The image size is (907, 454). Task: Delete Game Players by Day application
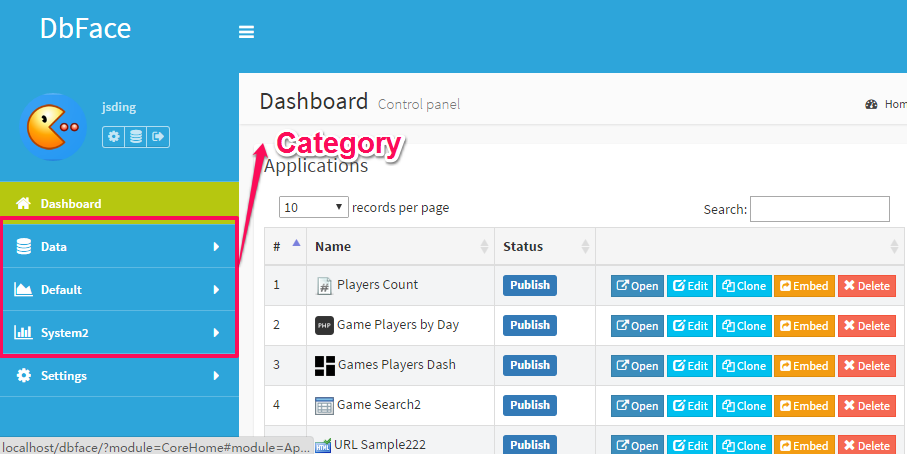[x=867, y=326]
